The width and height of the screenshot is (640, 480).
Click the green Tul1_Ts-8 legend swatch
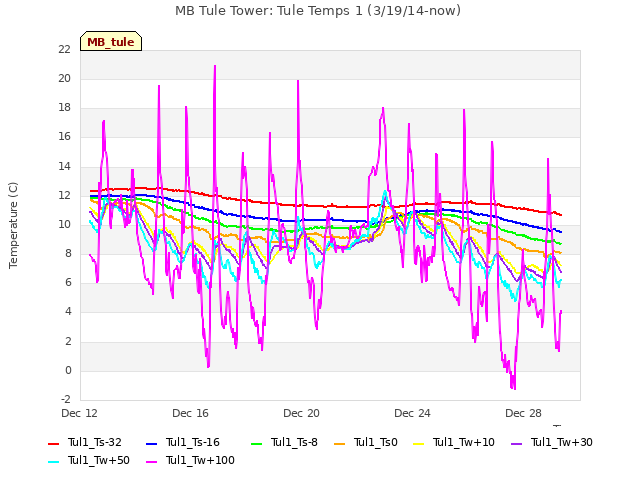[x=256, y=444]
